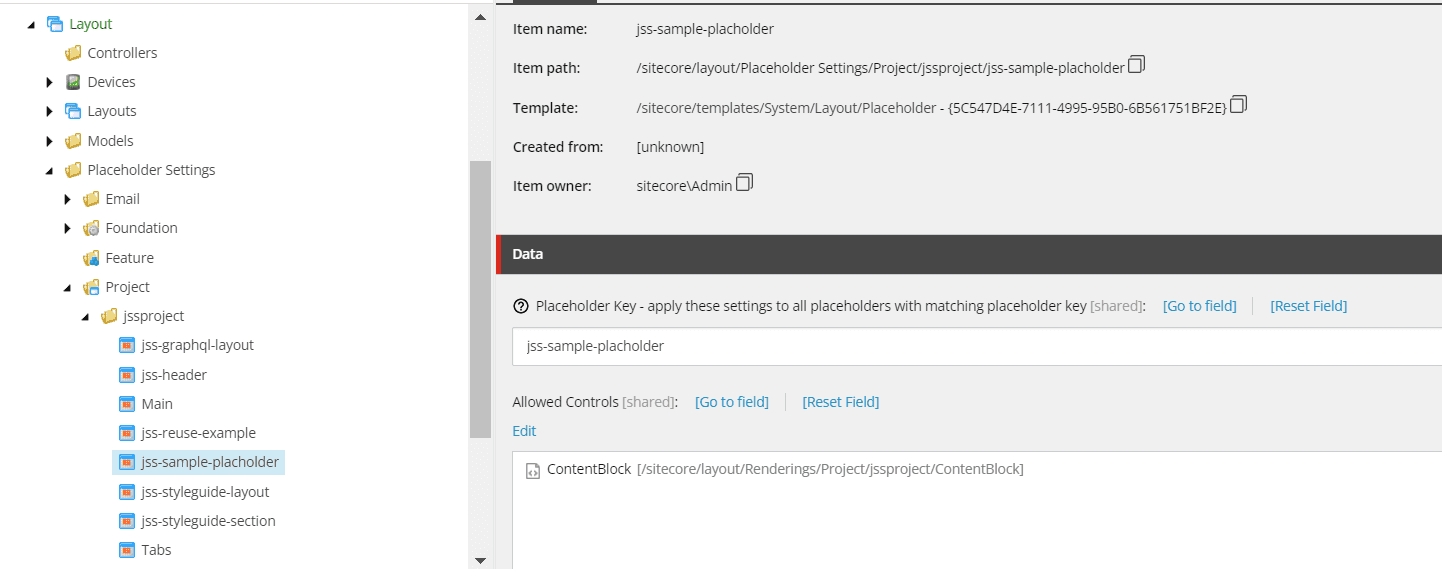Expand the Email folder node

67,199
